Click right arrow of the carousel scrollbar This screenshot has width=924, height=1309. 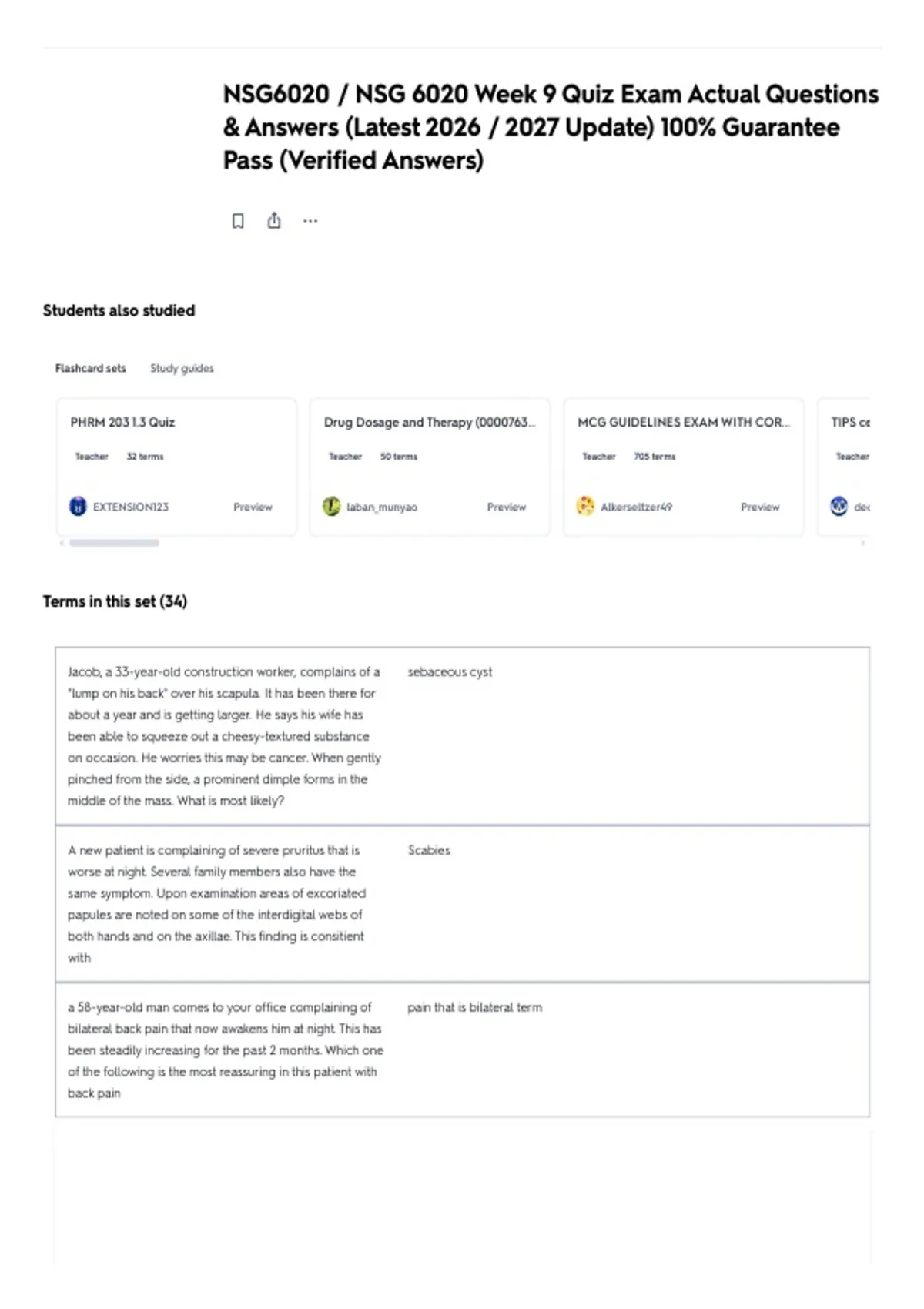tap(863, 544)
